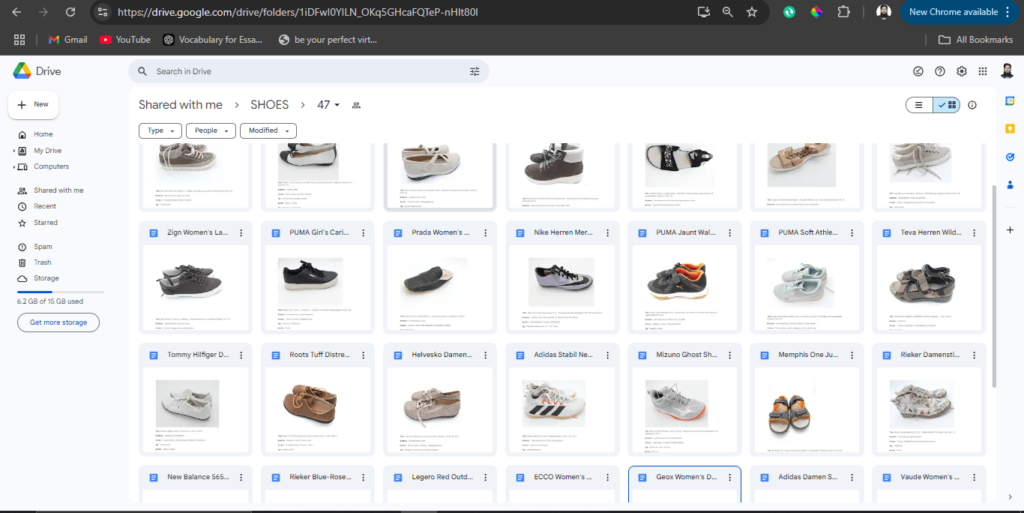
Task: Click the file list vertical scrollbar
Action: pos(995,286)
